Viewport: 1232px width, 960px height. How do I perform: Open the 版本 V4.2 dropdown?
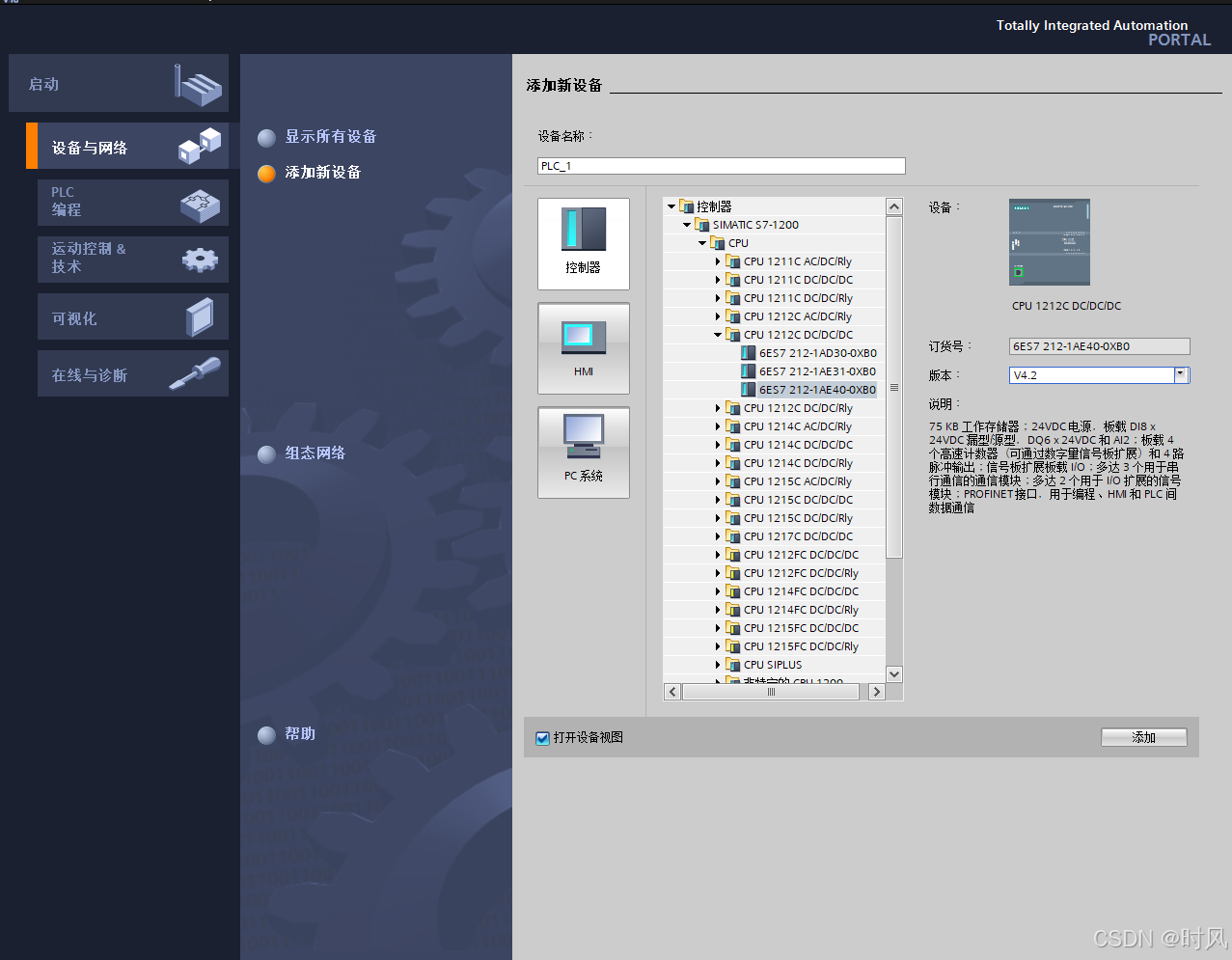pyautogui.click(x=1181, y=375)
